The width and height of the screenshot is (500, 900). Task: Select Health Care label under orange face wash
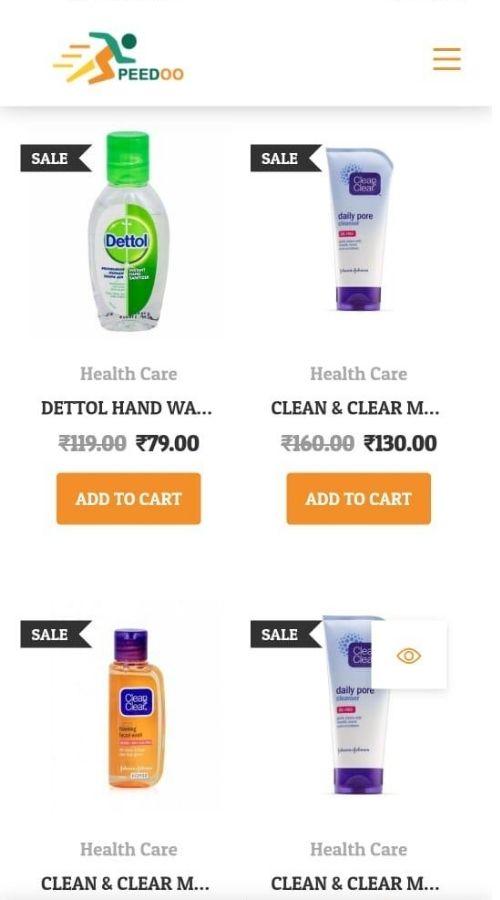[129, 849]
